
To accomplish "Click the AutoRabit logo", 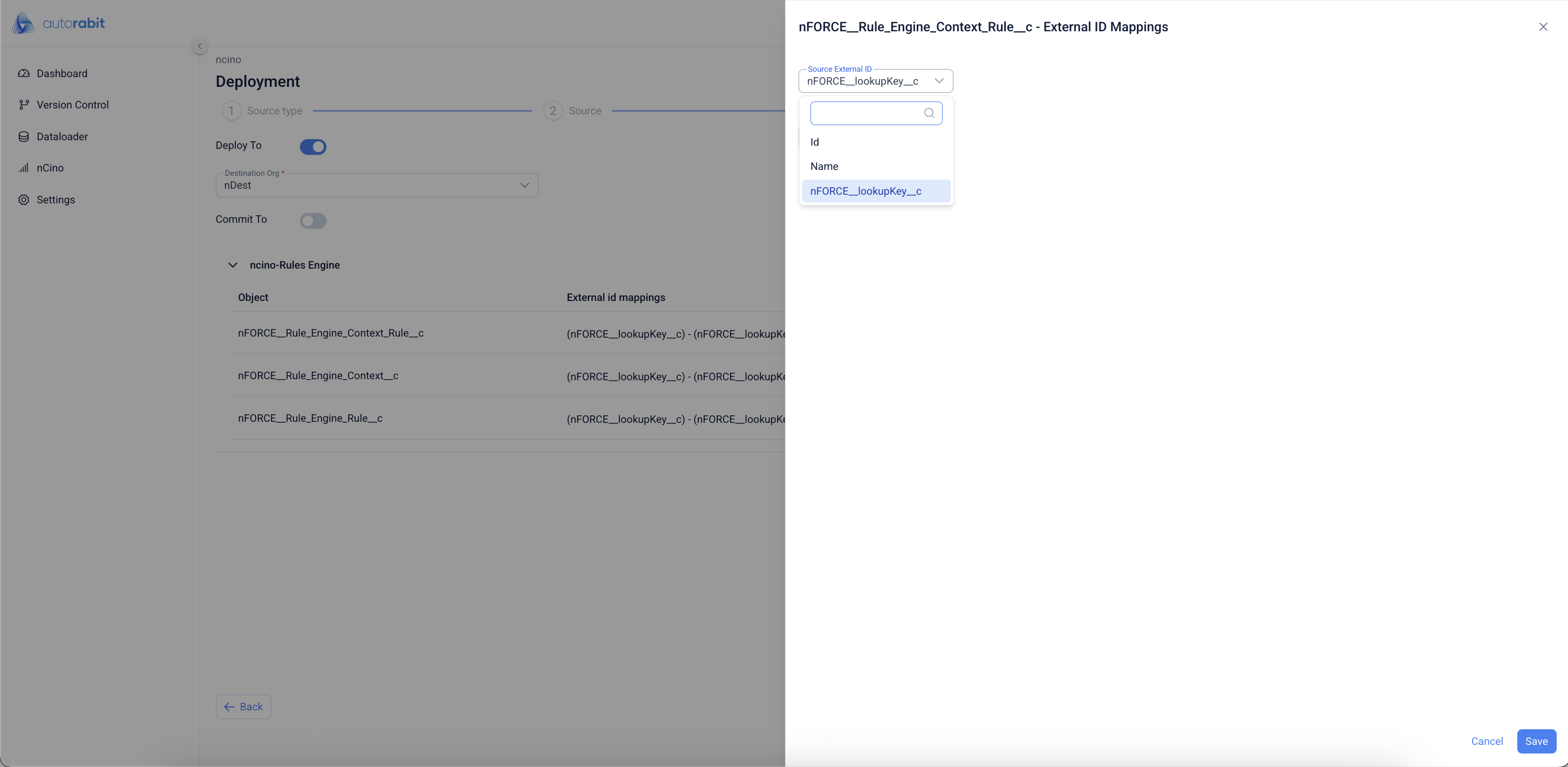I will pos(58,23).
